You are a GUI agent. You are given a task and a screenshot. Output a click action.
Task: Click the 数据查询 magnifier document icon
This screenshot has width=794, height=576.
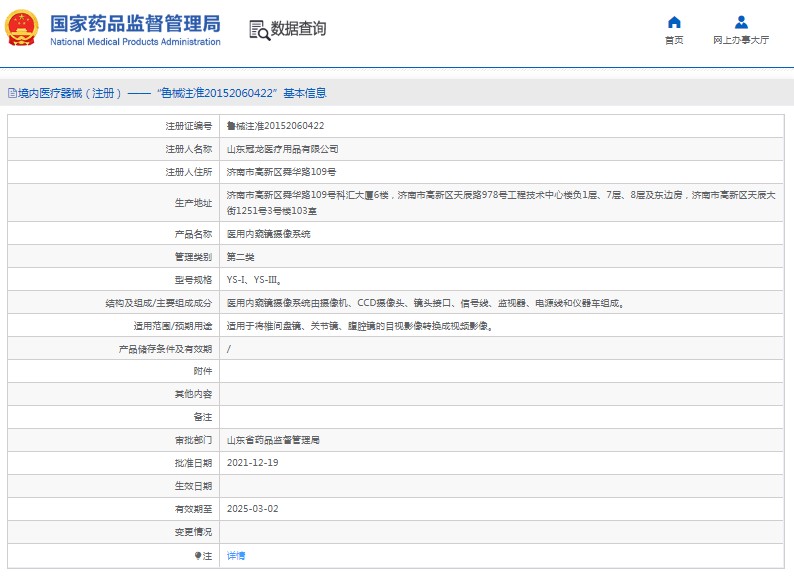coord(259,30)
